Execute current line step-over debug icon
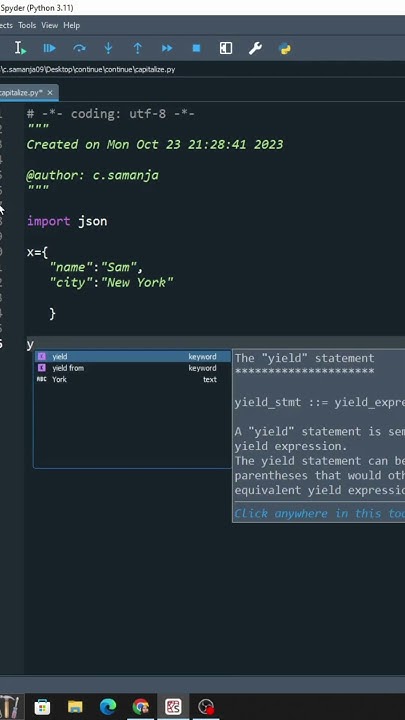405x720 pixels. (x=79, y=48)
